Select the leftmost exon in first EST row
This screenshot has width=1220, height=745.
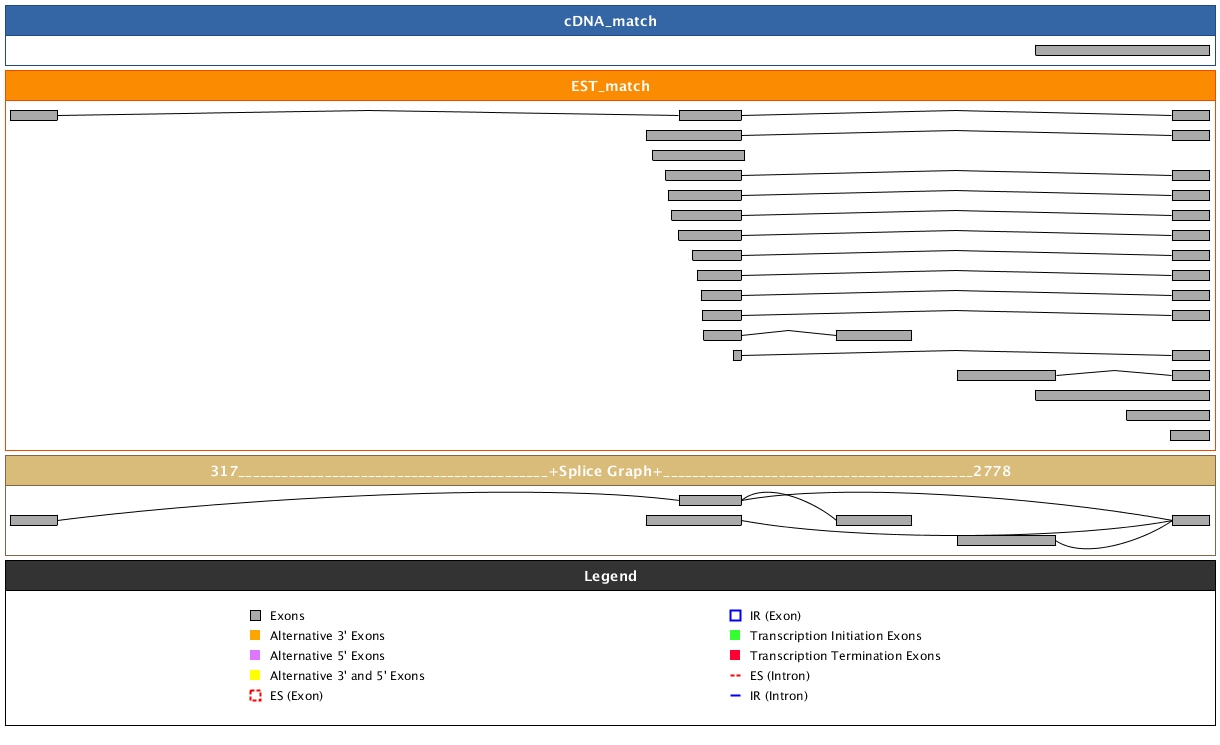click(34, 115)
